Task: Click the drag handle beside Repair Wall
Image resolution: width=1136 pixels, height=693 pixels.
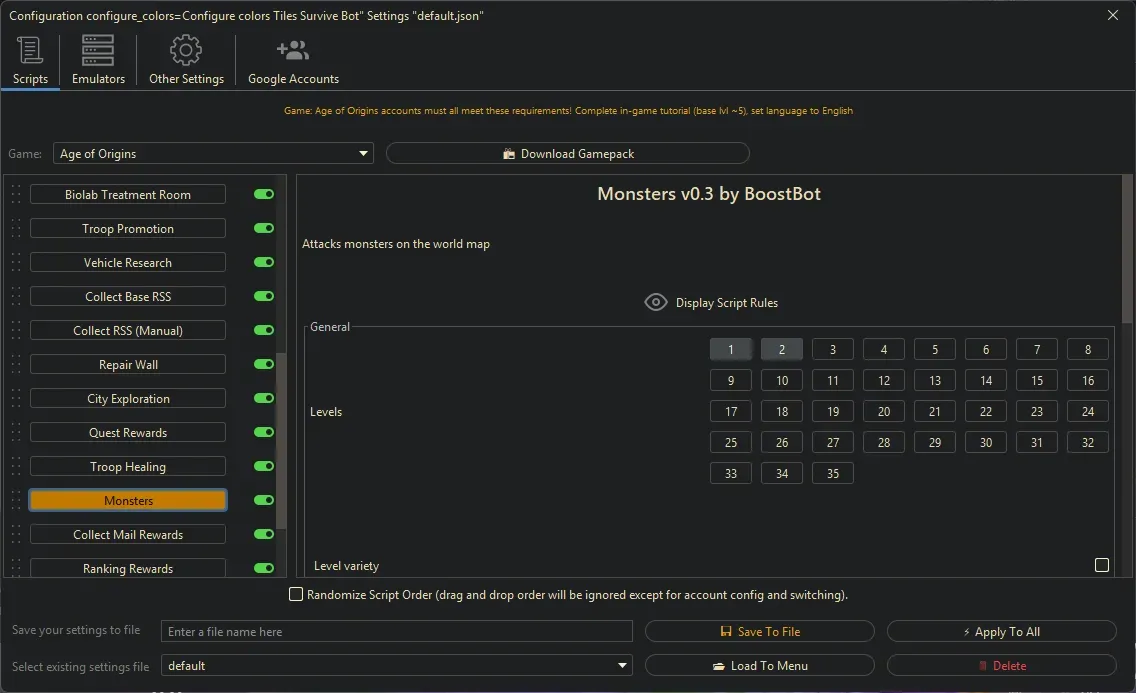Action: coord(16,365)
